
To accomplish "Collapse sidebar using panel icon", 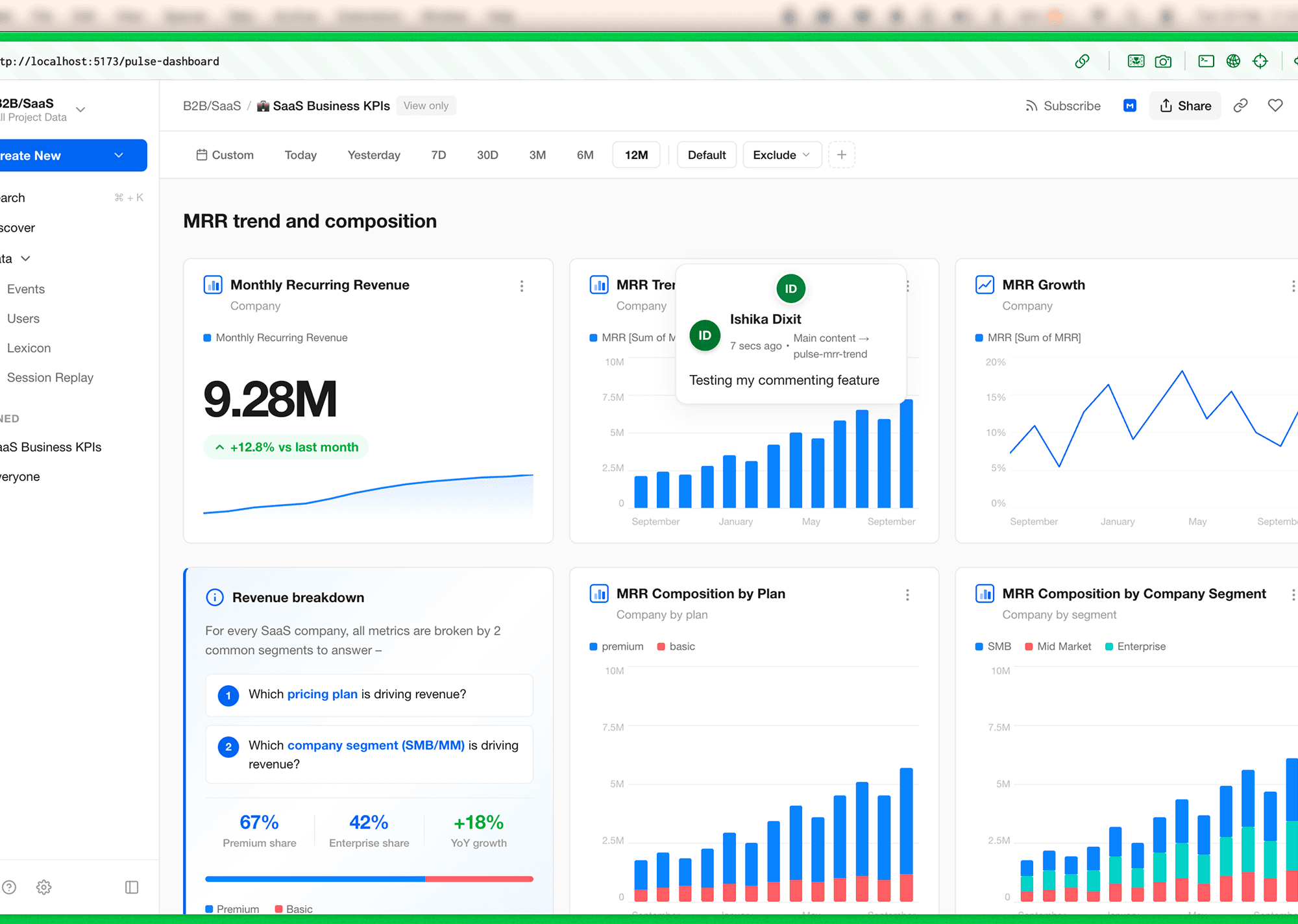I will click(x=132, y=887).
